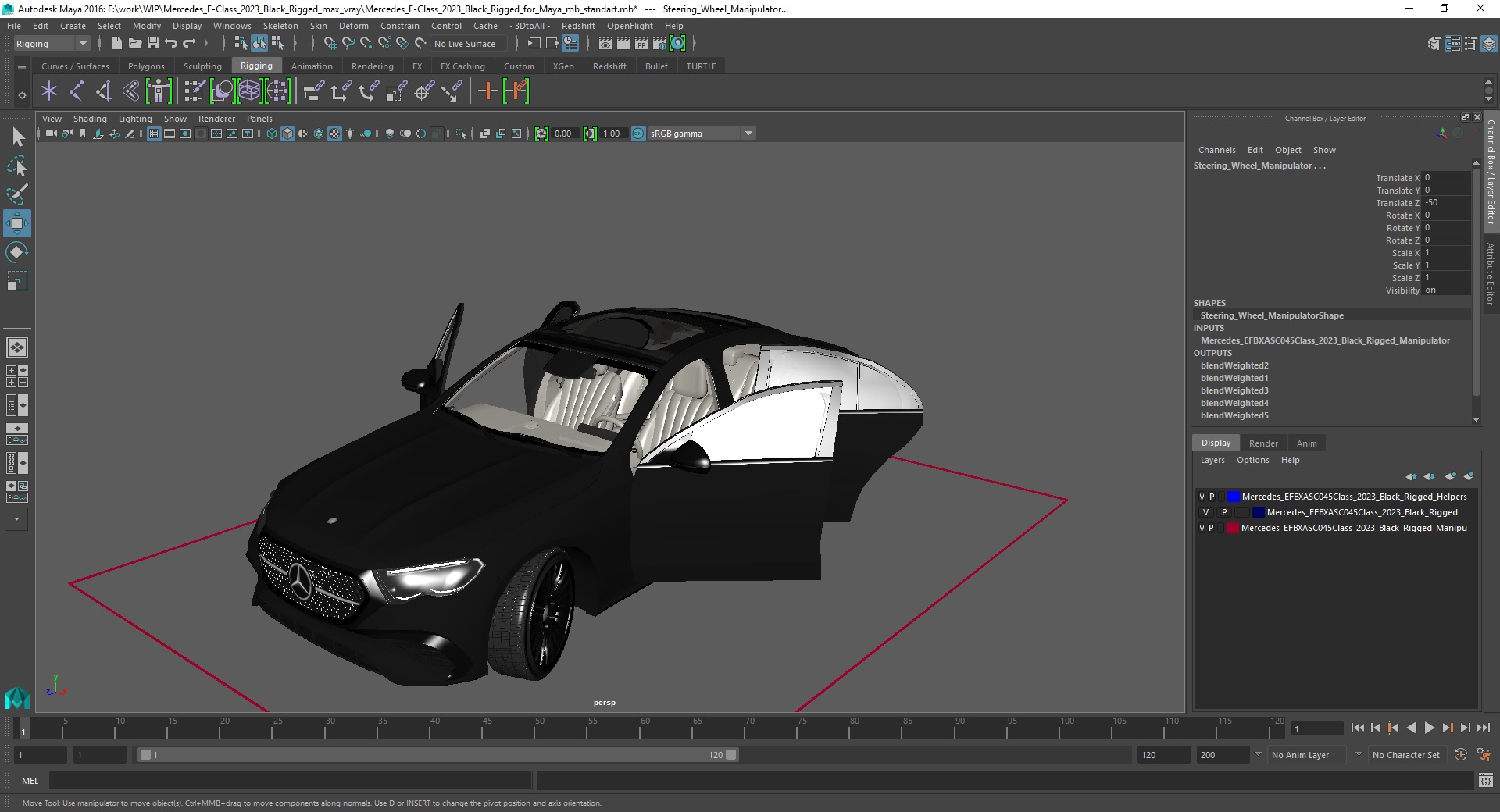
Task: Click the Undo arrow icon
Action: 171,44
